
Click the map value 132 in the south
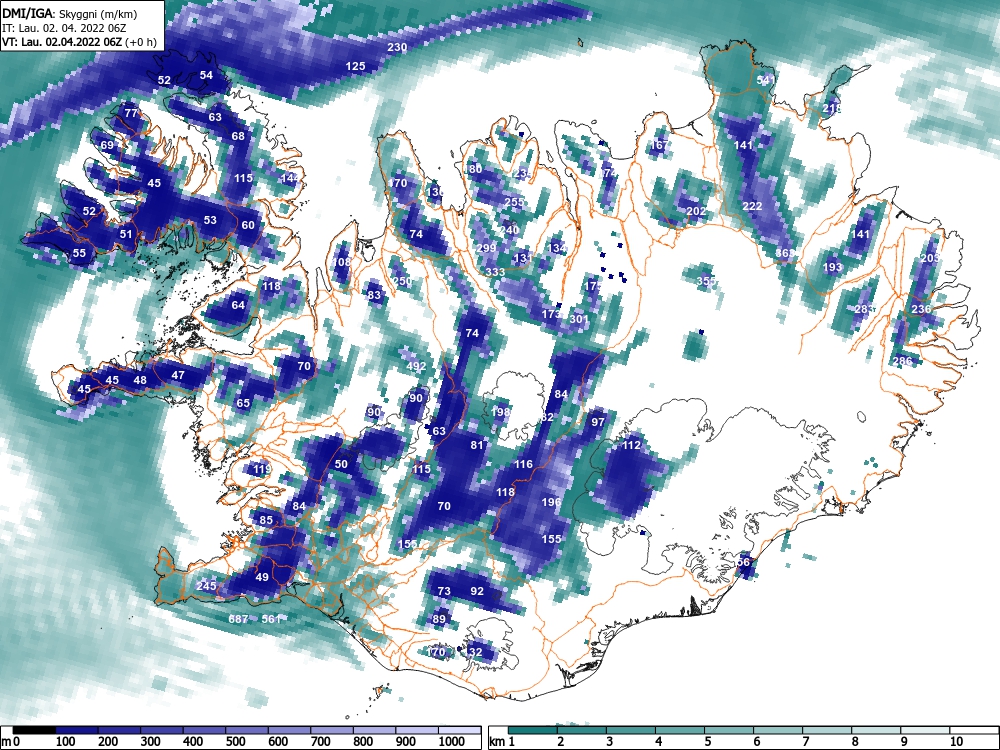[473, 652]
